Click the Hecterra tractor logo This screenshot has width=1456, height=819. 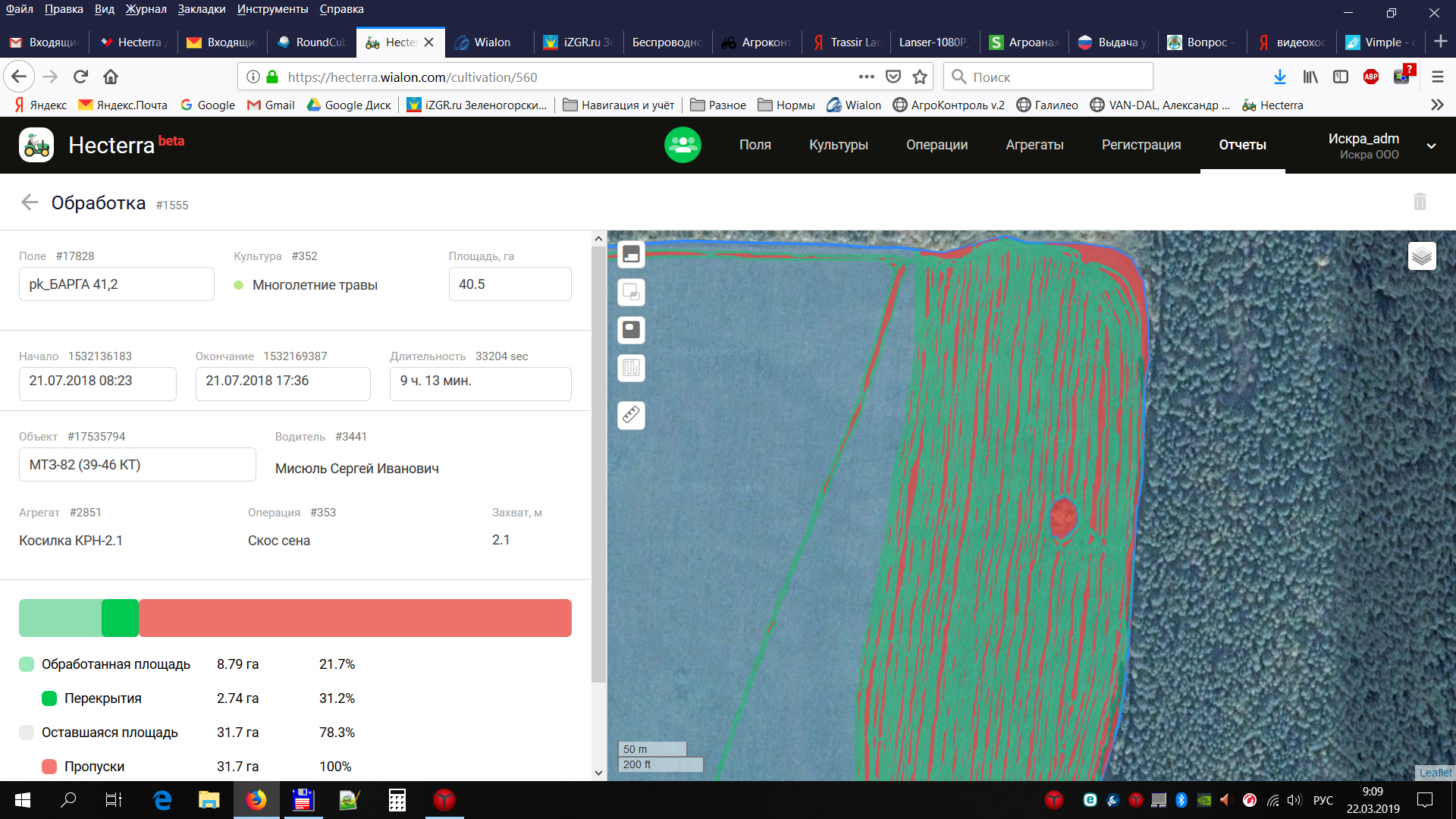tap(36, 145)
